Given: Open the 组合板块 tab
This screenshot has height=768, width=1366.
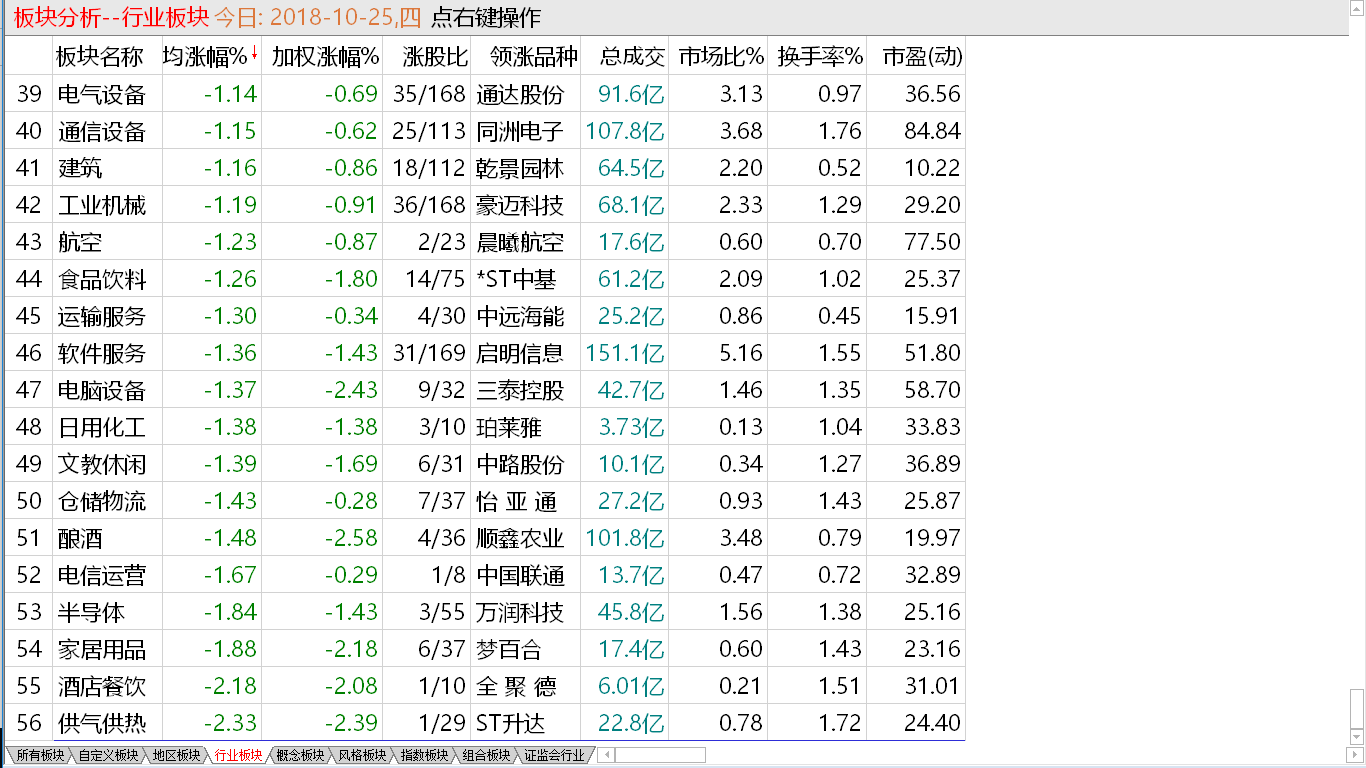Looking at the screenshot, I should click(486, 755).
